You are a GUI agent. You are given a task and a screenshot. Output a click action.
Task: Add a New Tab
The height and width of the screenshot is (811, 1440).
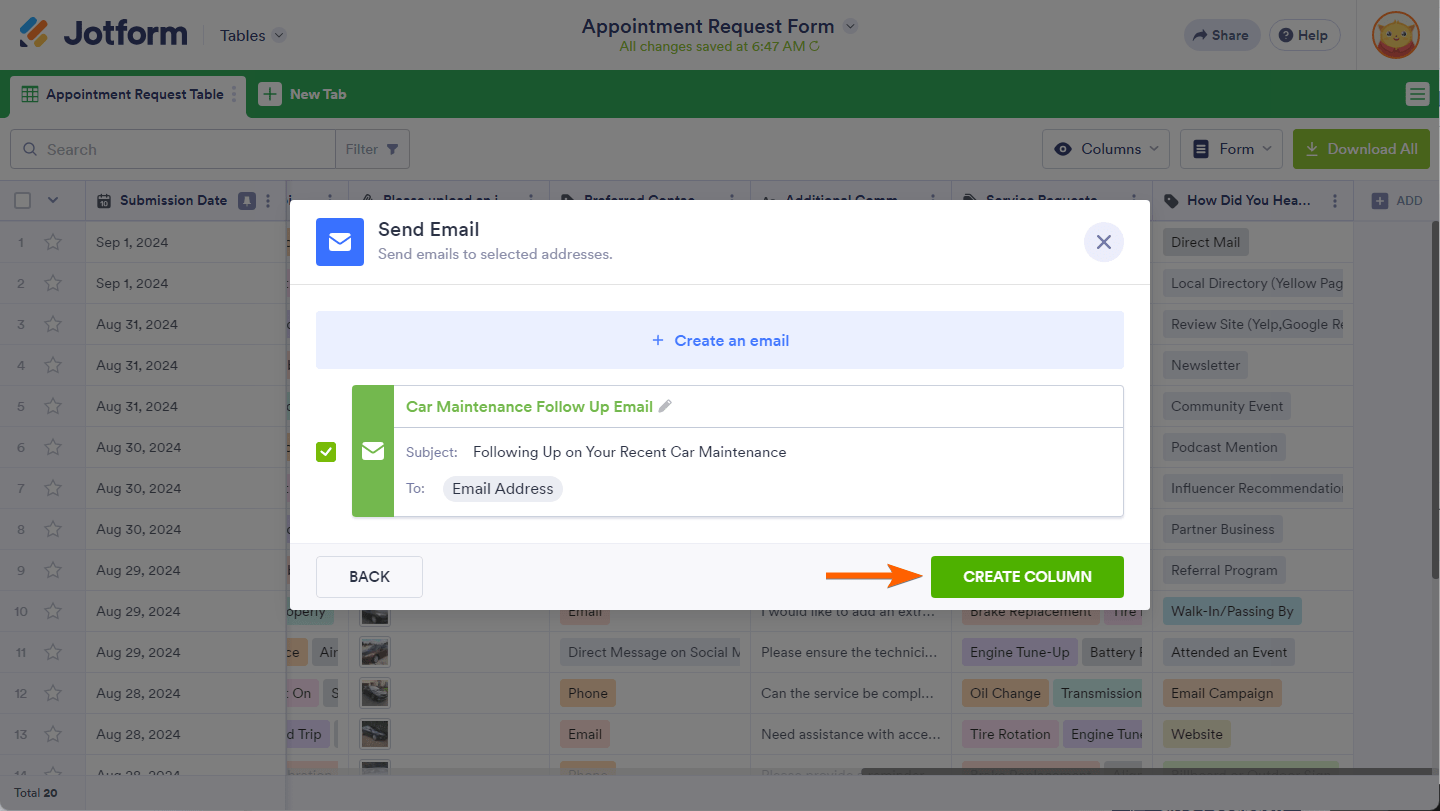pos(303,94)
